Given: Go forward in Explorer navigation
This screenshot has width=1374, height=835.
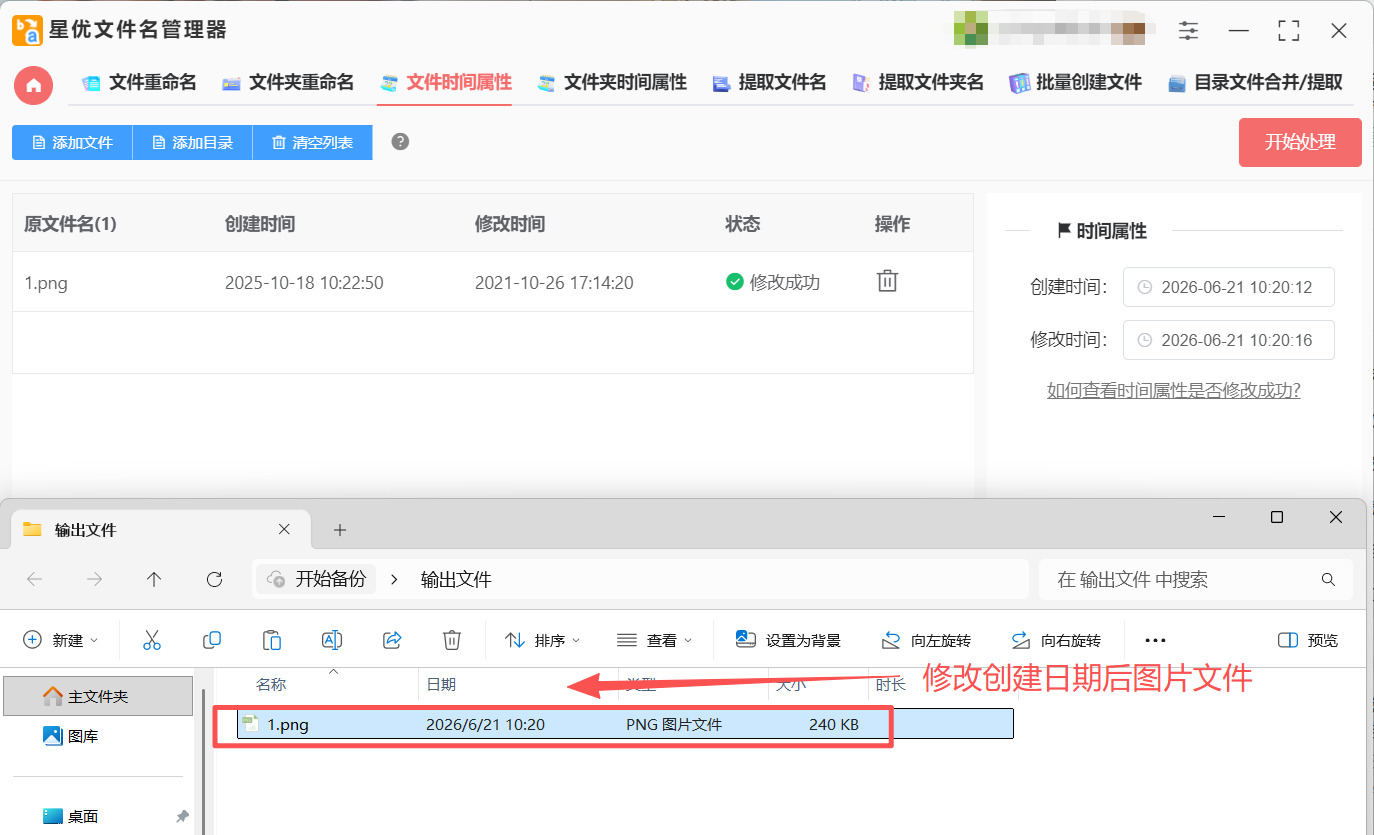Looking at the screenshot, I should (x=94, y=579).
